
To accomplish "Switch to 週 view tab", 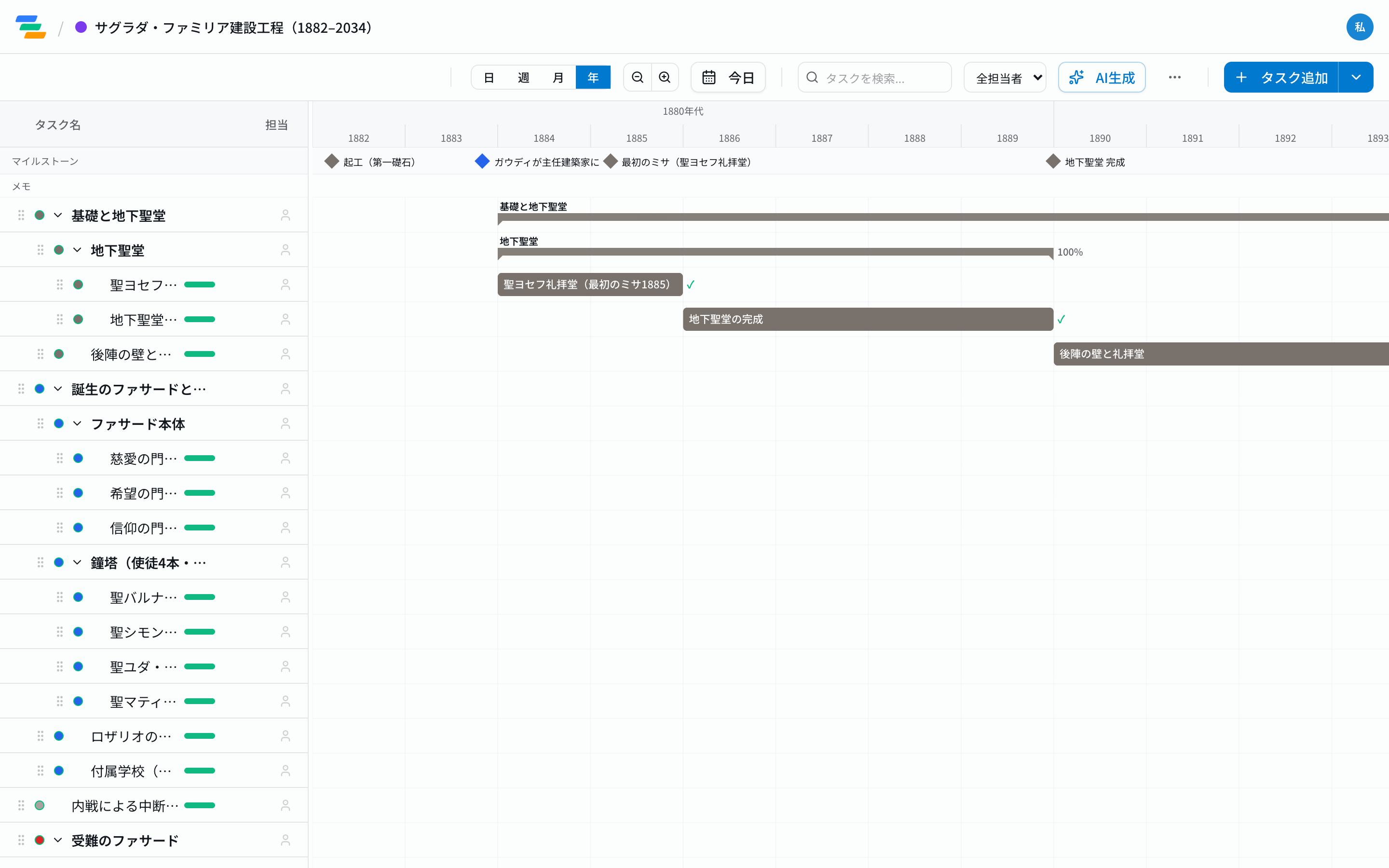I will 523,78.
